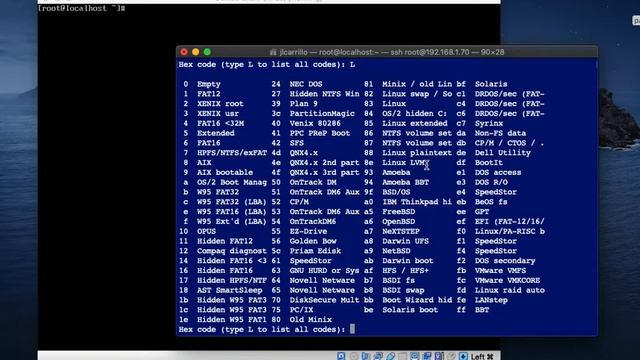Click the '5 Extended' entry

point(209,133)
